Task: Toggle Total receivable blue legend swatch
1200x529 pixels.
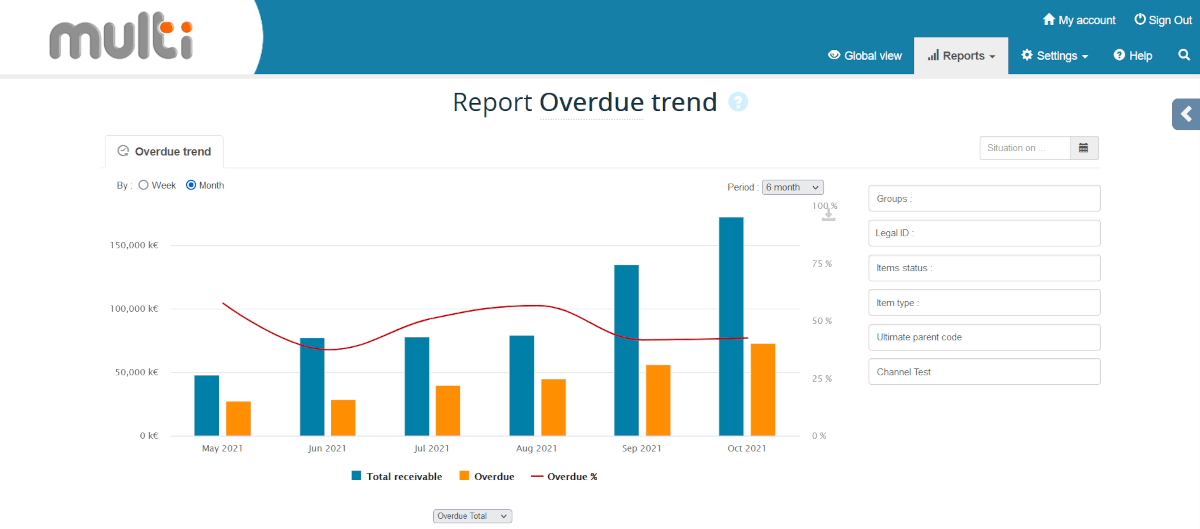Action: pos(356,477)
